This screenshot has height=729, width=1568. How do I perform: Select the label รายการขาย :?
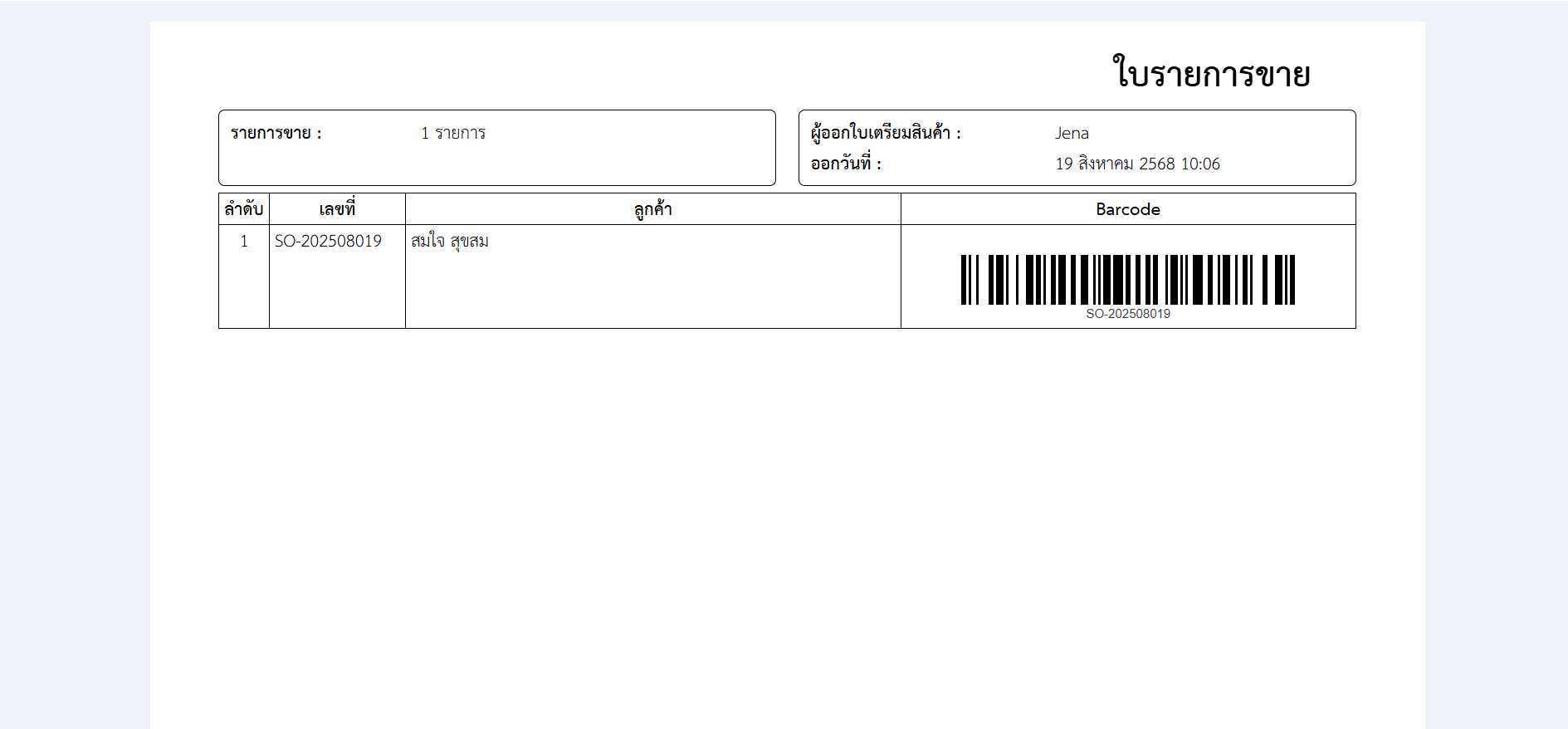tap(276, 133)
